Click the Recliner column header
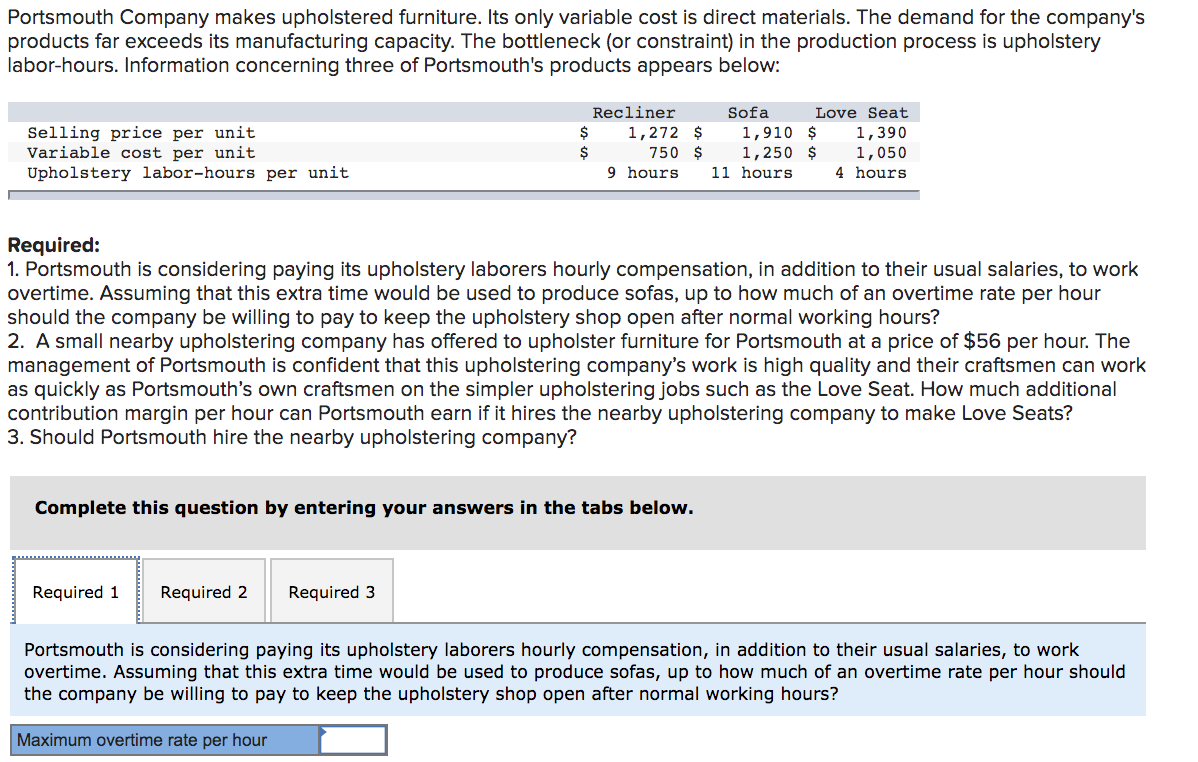Screen dimensions: 1198x762 click(x=633, y=113)
